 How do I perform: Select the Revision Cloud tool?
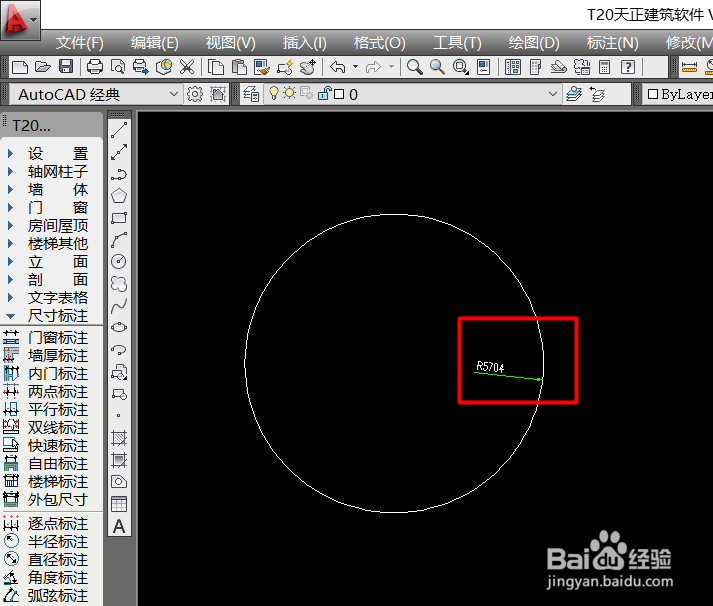(119, 284)
